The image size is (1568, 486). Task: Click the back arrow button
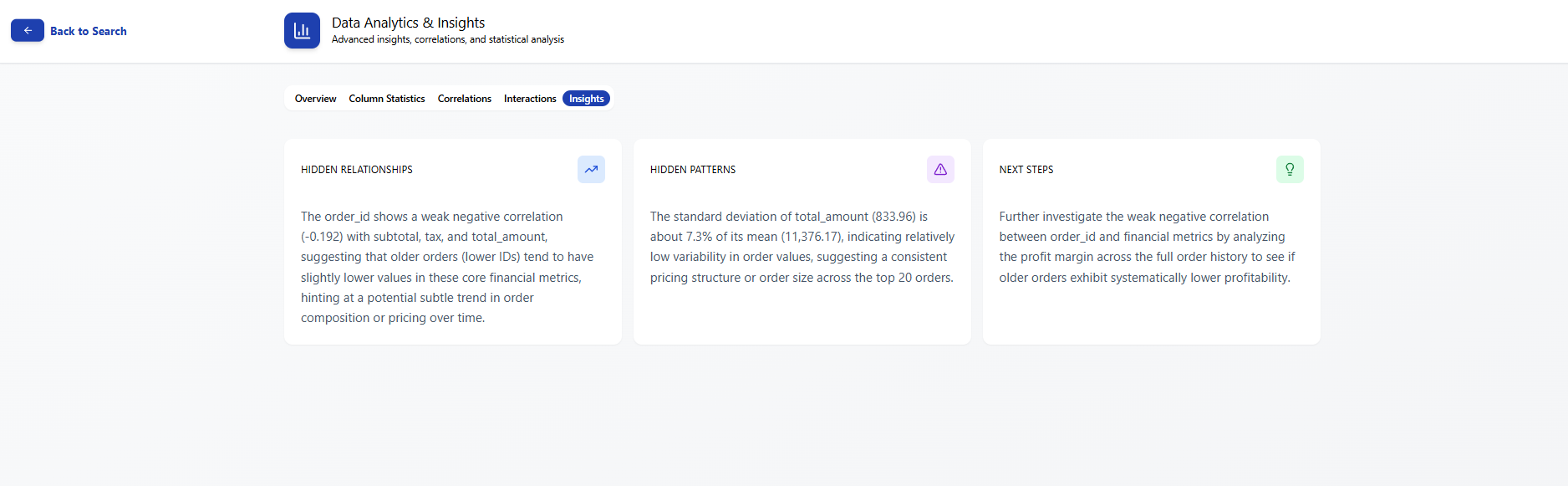tap(28, 31)
